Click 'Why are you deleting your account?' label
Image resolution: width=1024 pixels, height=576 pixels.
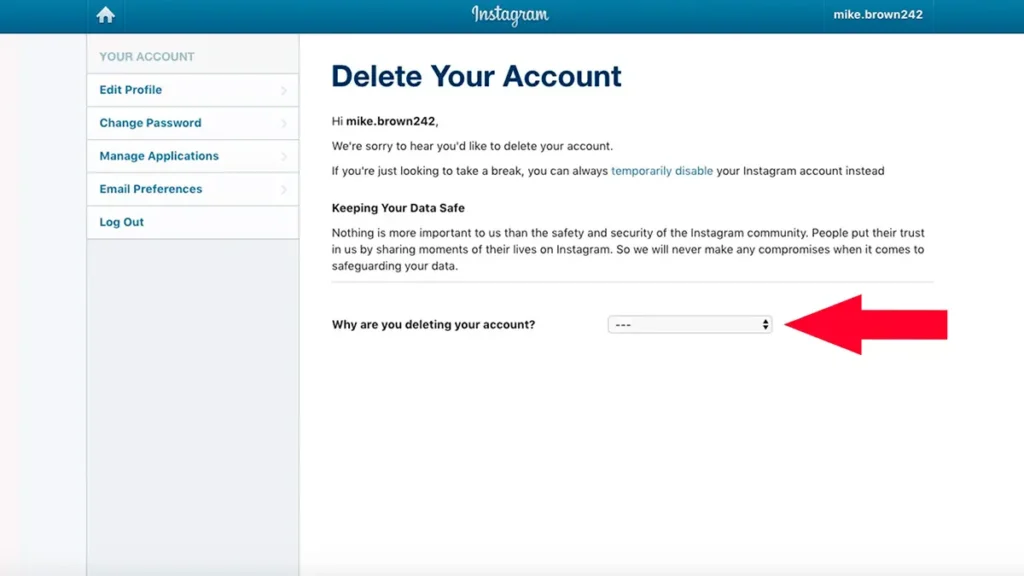coord(433,325)
